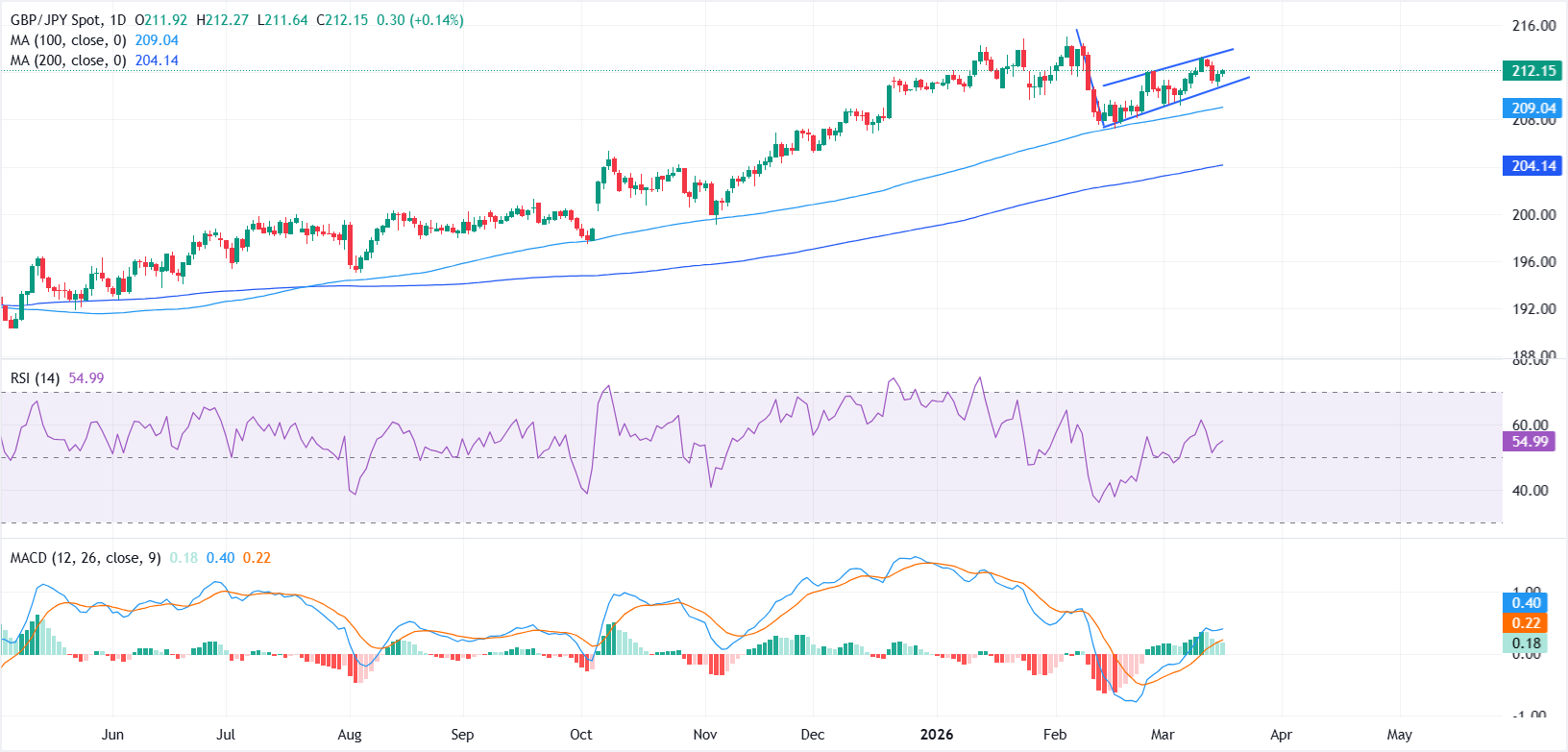Image resolution: width=1568 pixels, height=752 pixels.
Task: Click the purple 54.99 RSI value tag
Action: tap(1530, 442)
